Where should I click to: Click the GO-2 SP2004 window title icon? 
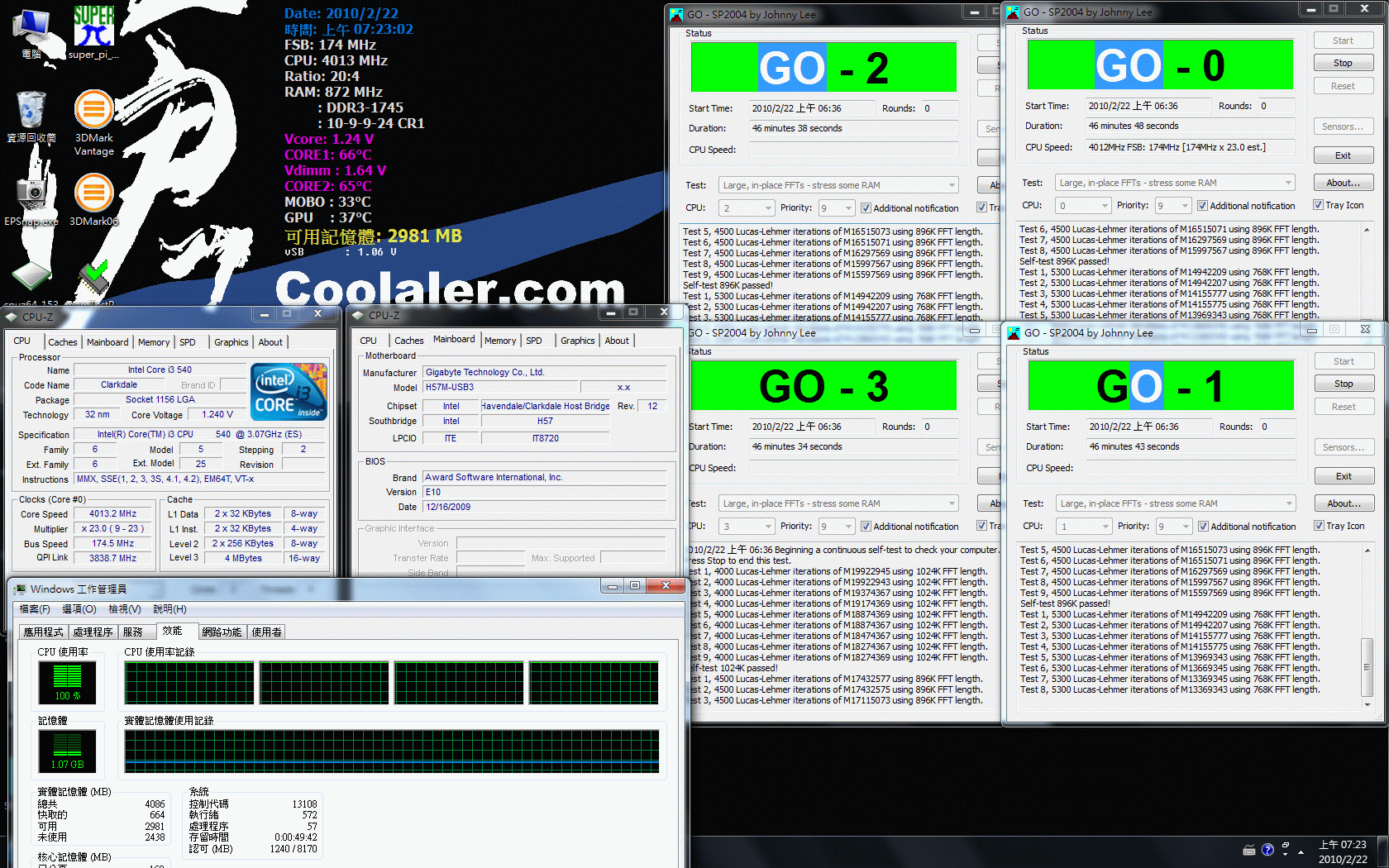point(676,14)
